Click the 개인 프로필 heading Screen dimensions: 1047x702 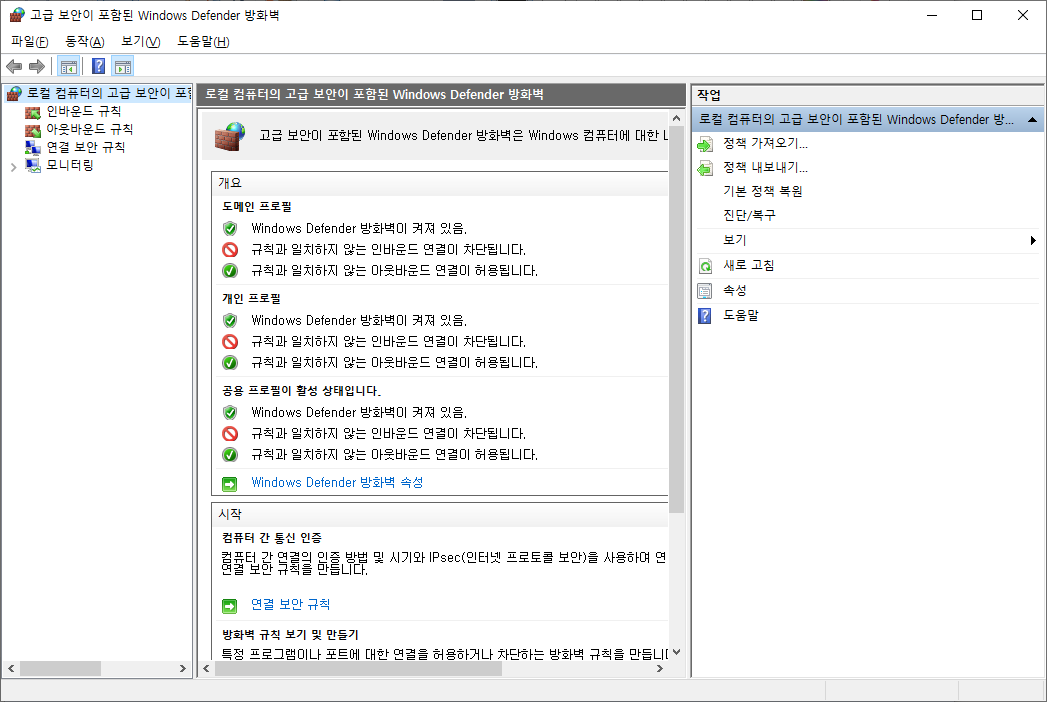pyautogui.click(x=252, y=299)
